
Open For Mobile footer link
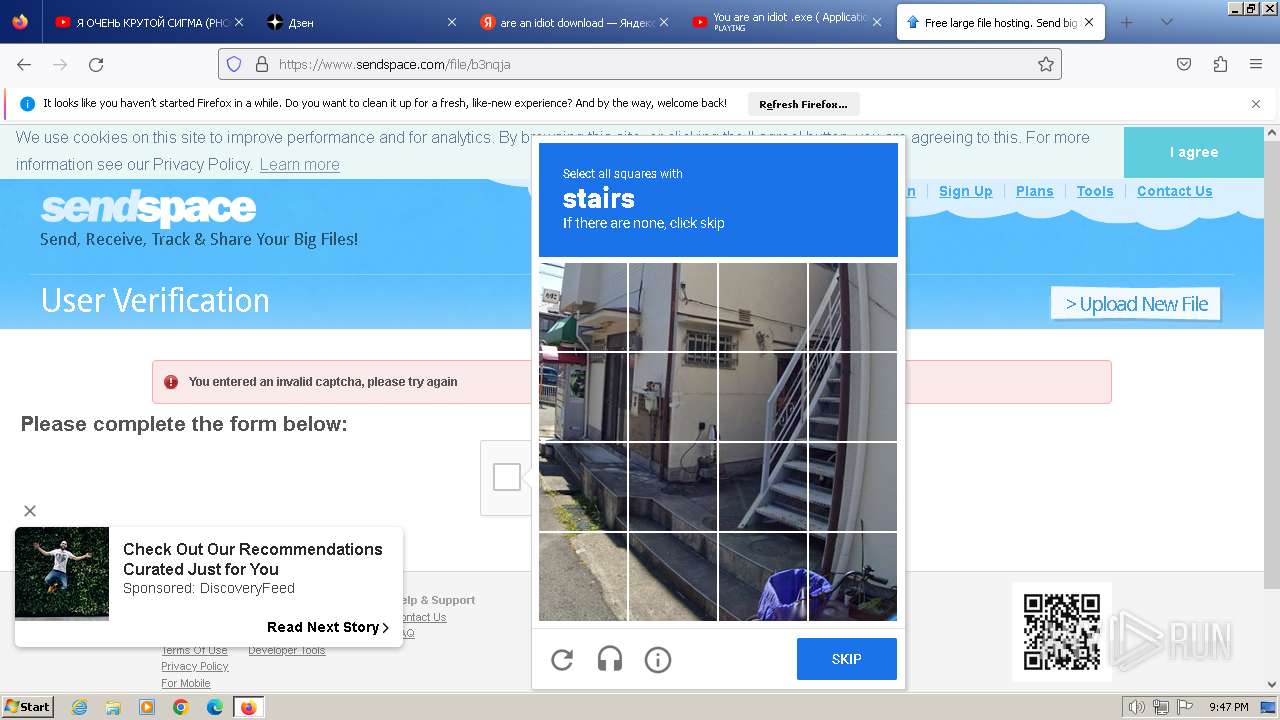[186, 683]
